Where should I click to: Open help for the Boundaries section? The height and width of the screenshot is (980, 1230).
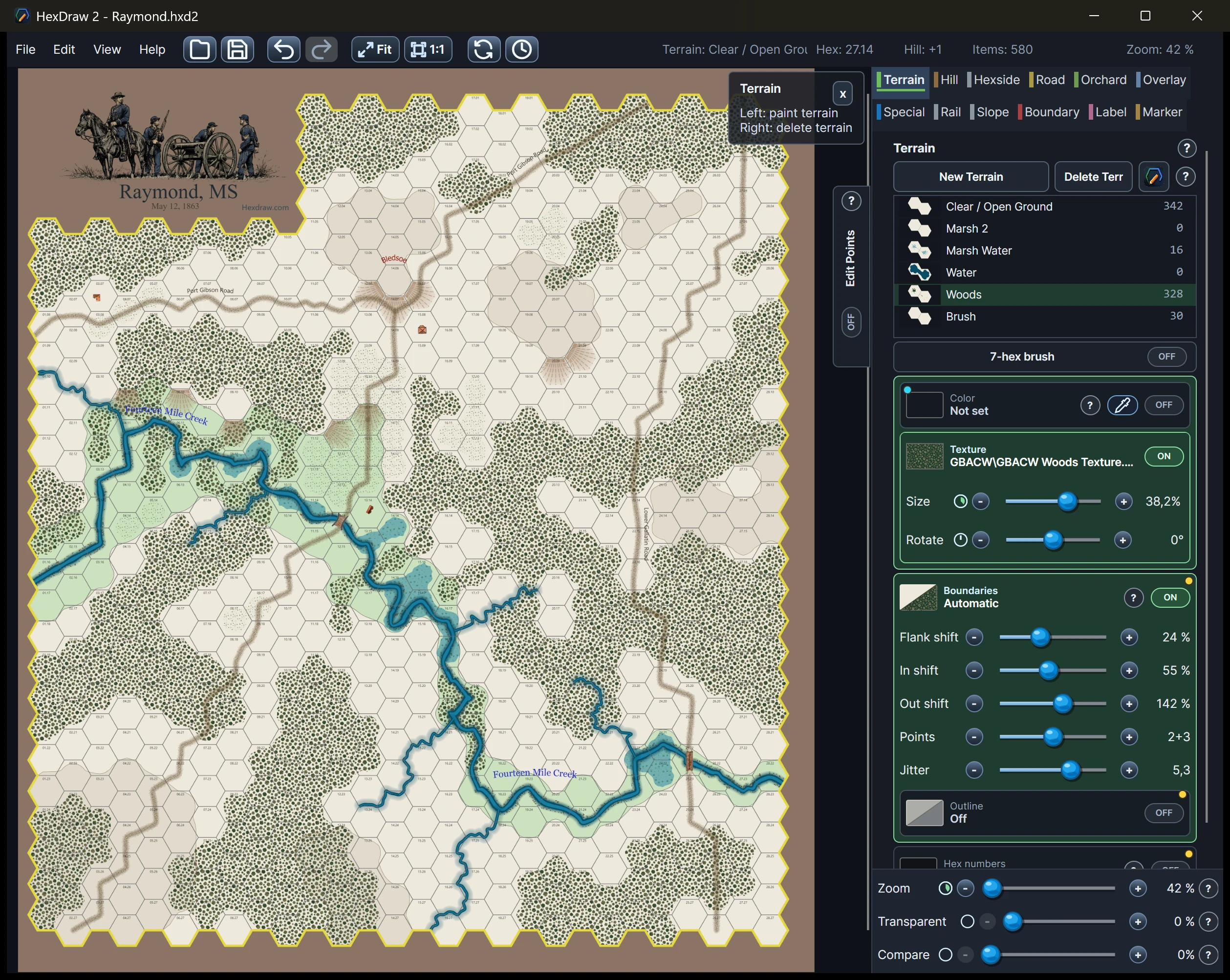click(x=1133, y=597)
